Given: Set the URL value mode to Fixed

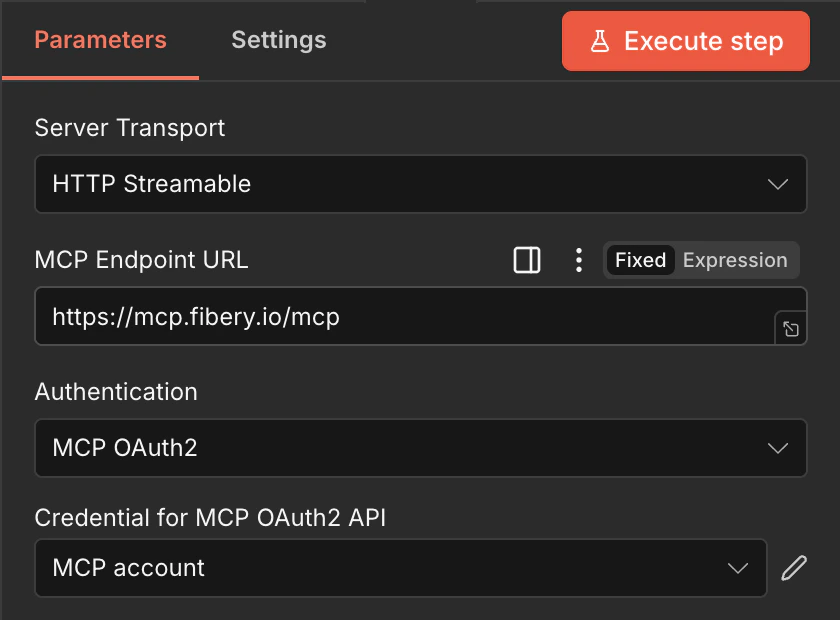Looking at the screenshot, I should click(640, 260).
